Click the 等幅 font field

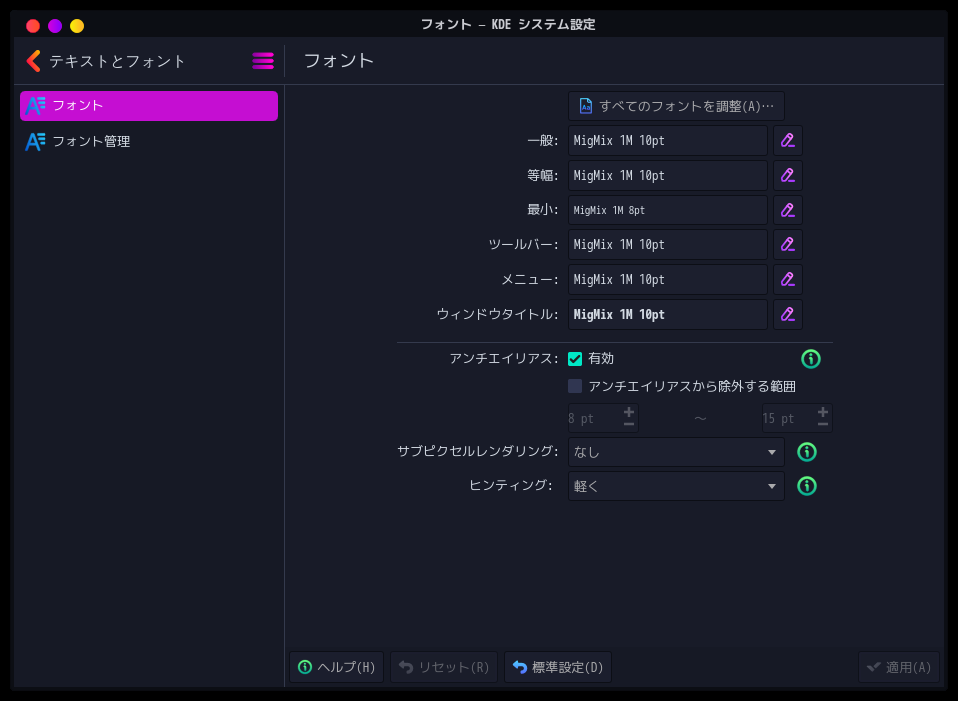667,175
